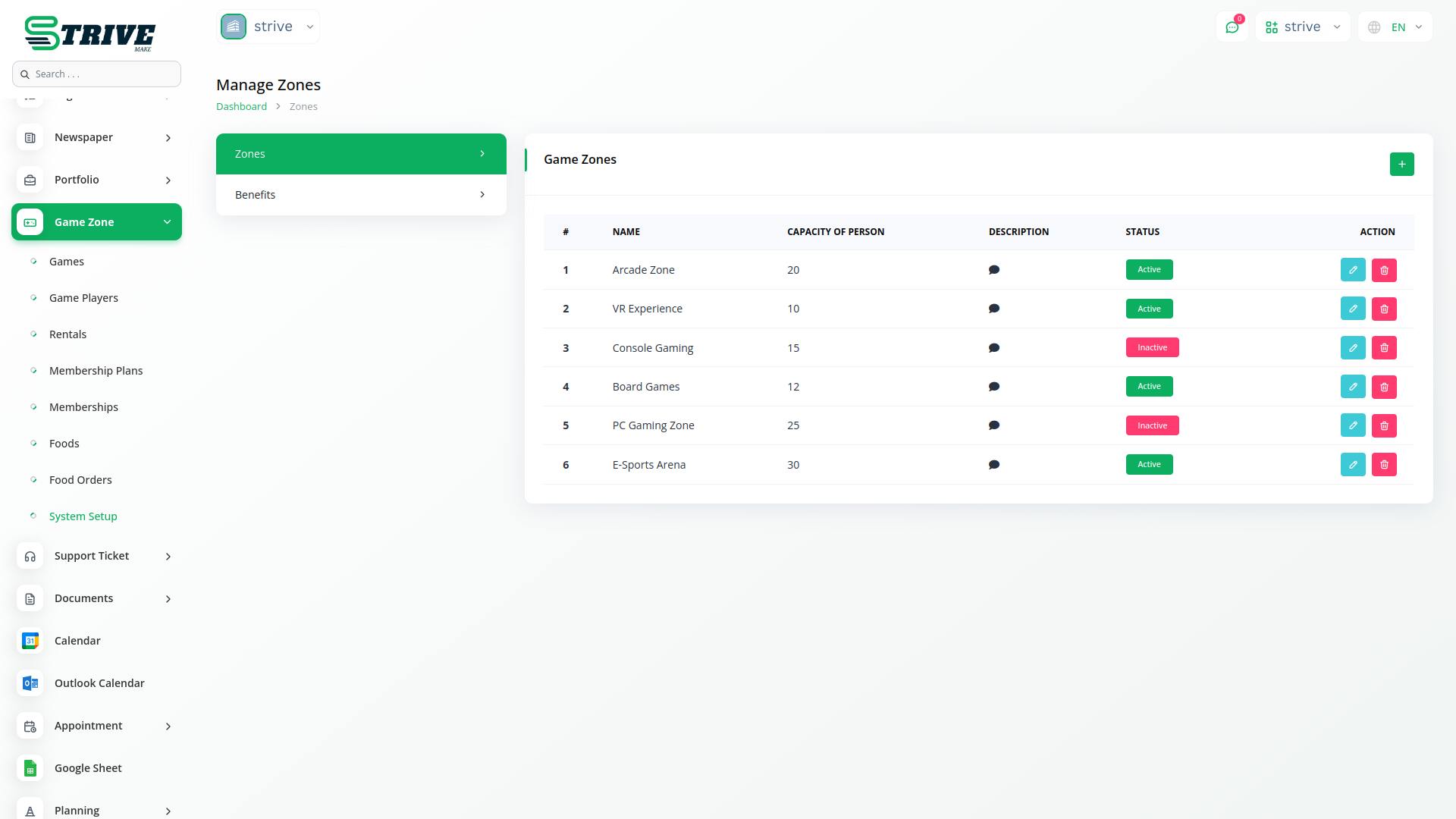Go to Dashboard breadcrumb link

pyautogui.click(x=241, y=107)
